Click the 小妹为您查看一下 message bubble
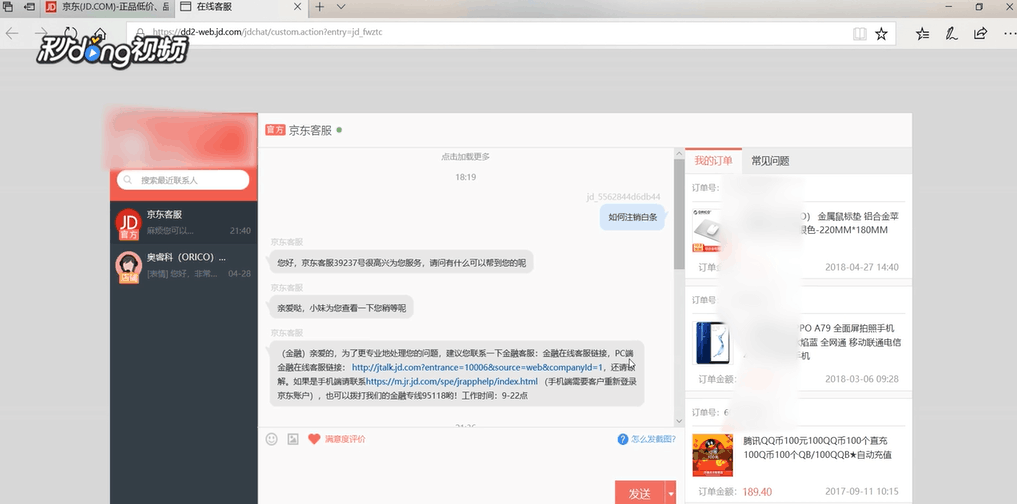 [341, 308]
